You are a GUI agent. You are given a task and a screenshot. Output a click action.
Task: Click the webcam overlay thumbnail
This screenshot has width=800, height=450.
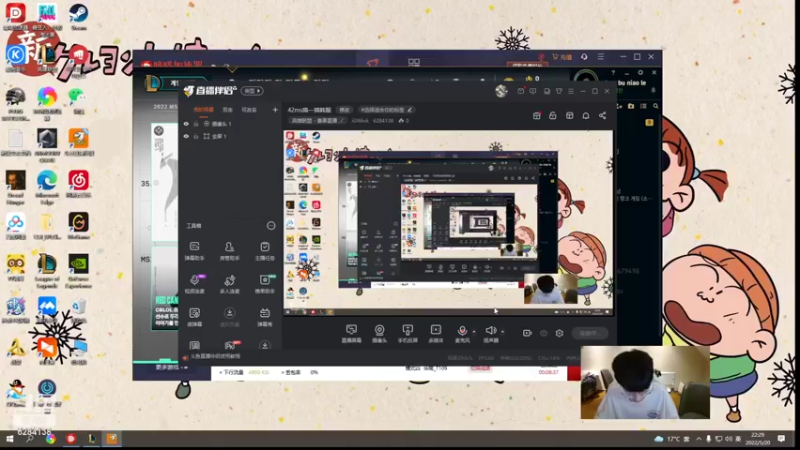tap(645, 383)
